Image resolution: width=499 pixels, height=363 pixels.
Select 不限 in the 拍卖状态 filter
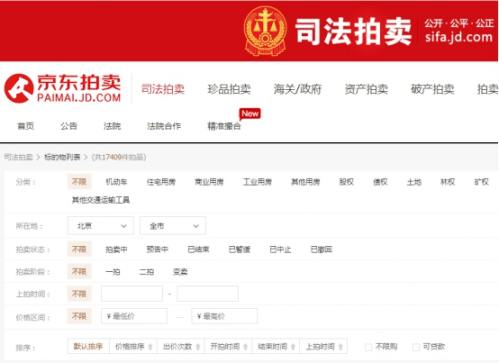(79, 249)
